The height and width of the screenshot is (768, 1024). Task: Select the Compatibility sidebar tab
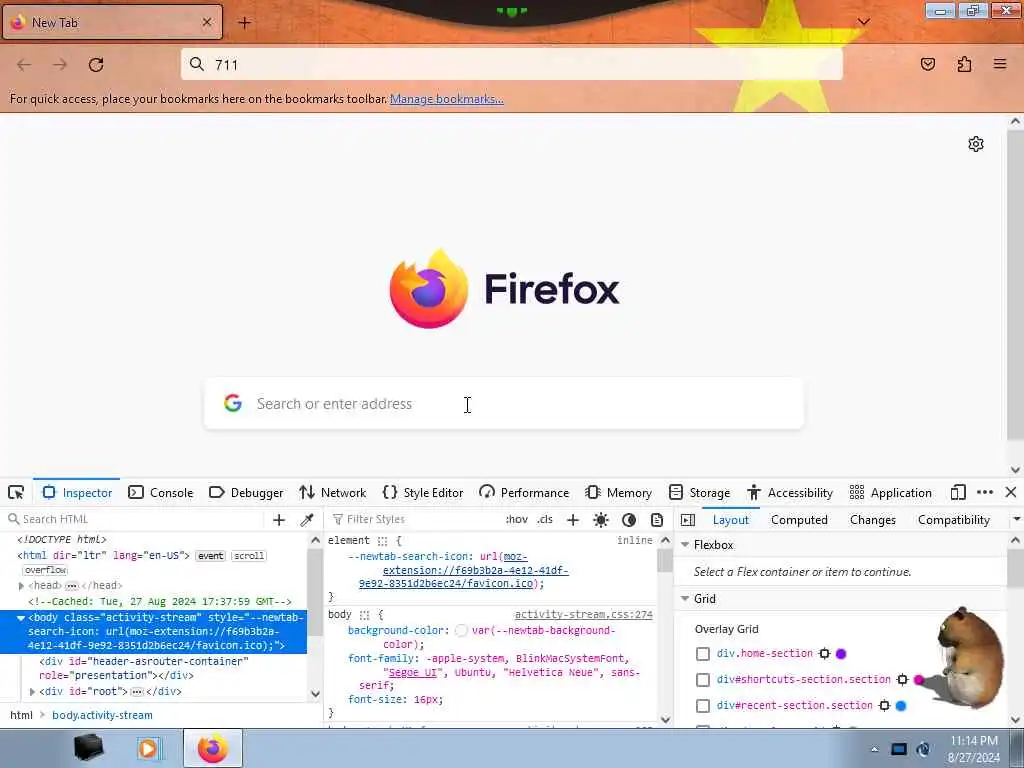point(953,520)
